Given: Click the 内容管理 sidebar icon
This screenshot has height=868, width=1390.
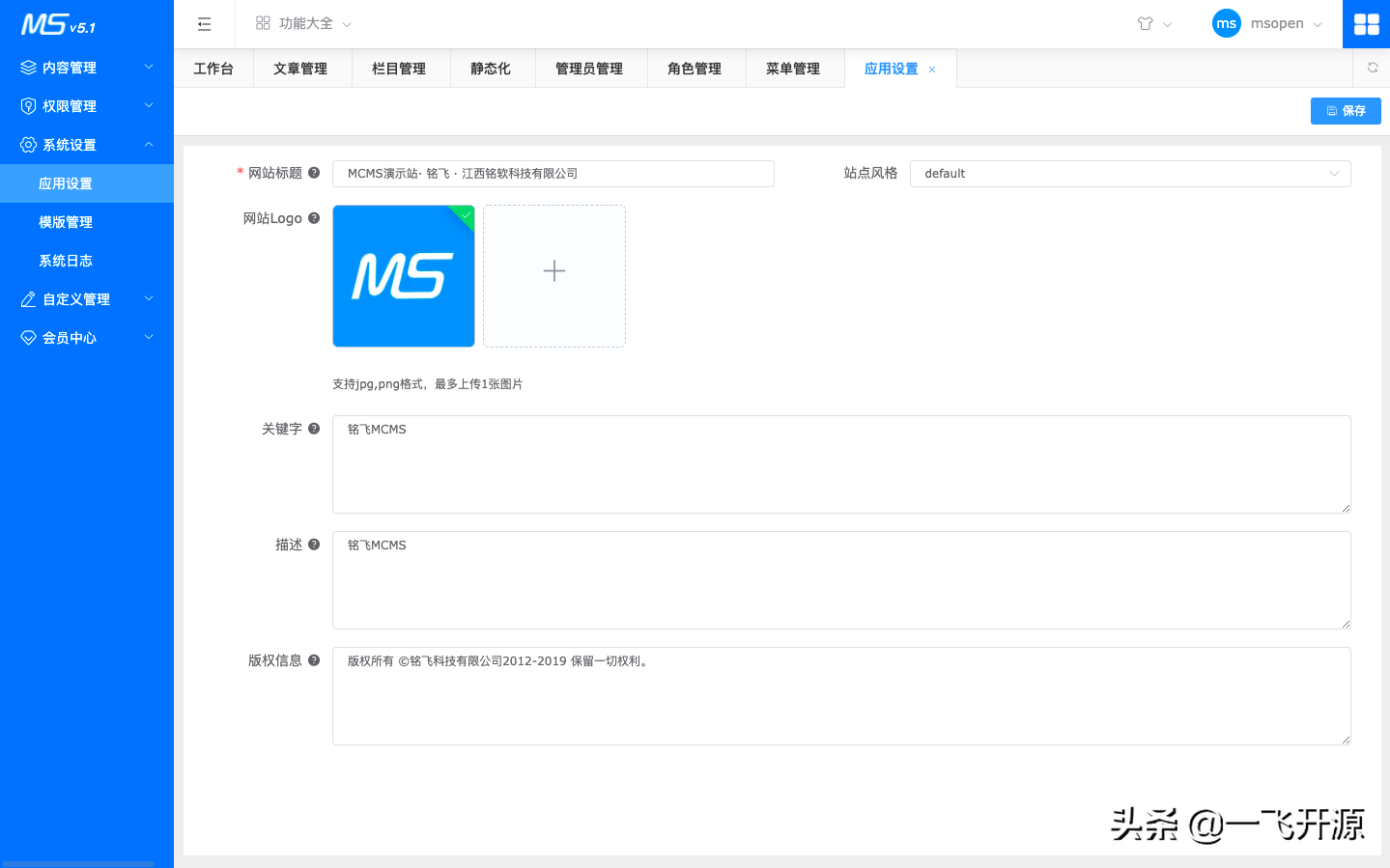Looking at the screenshot, I should pyautogui.click(x=27, y=67).
